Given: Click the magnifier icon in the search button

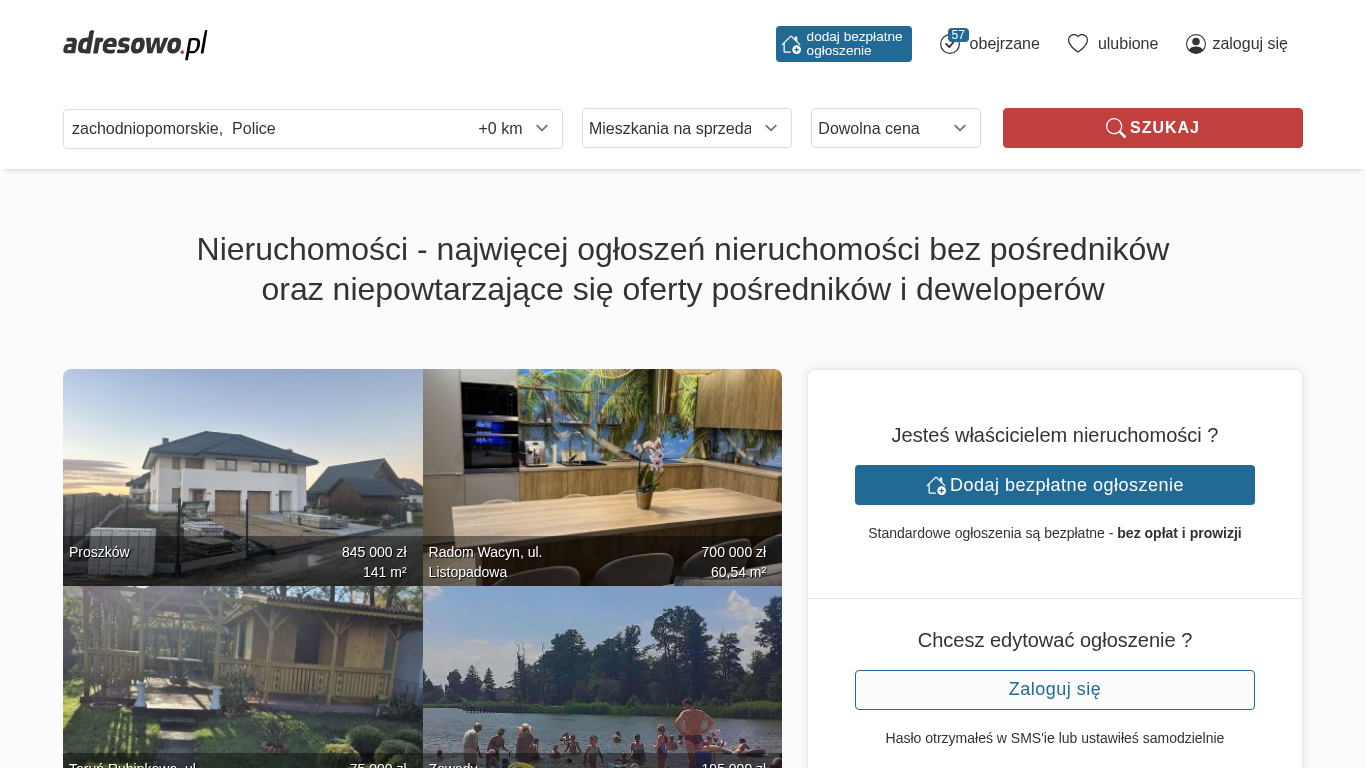Looking at the screenshot, I should pyautogui.click(x=1115, y=128).
